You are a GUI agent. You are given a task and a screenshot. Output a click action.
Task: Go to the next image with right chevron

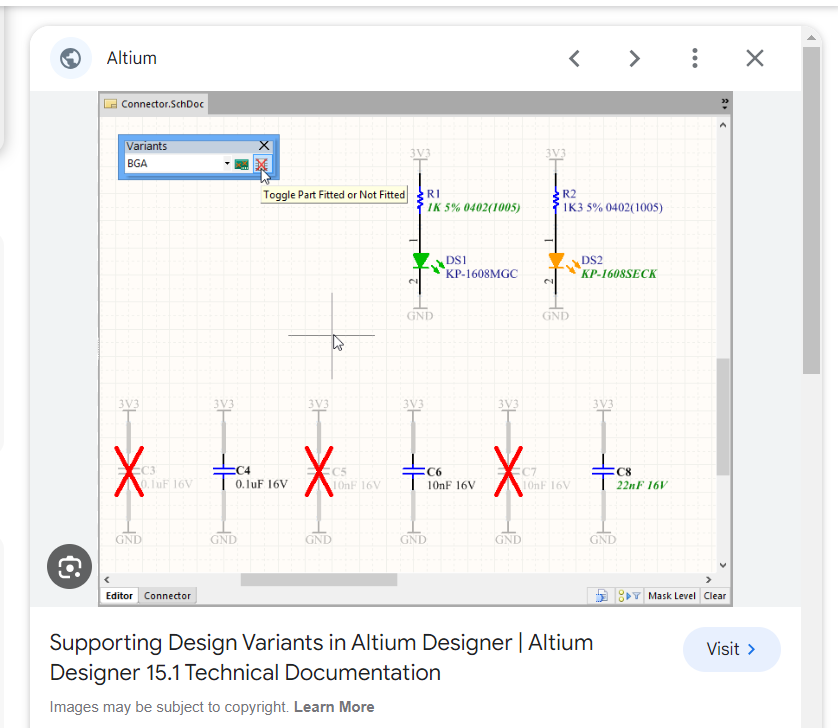[634, 58]
